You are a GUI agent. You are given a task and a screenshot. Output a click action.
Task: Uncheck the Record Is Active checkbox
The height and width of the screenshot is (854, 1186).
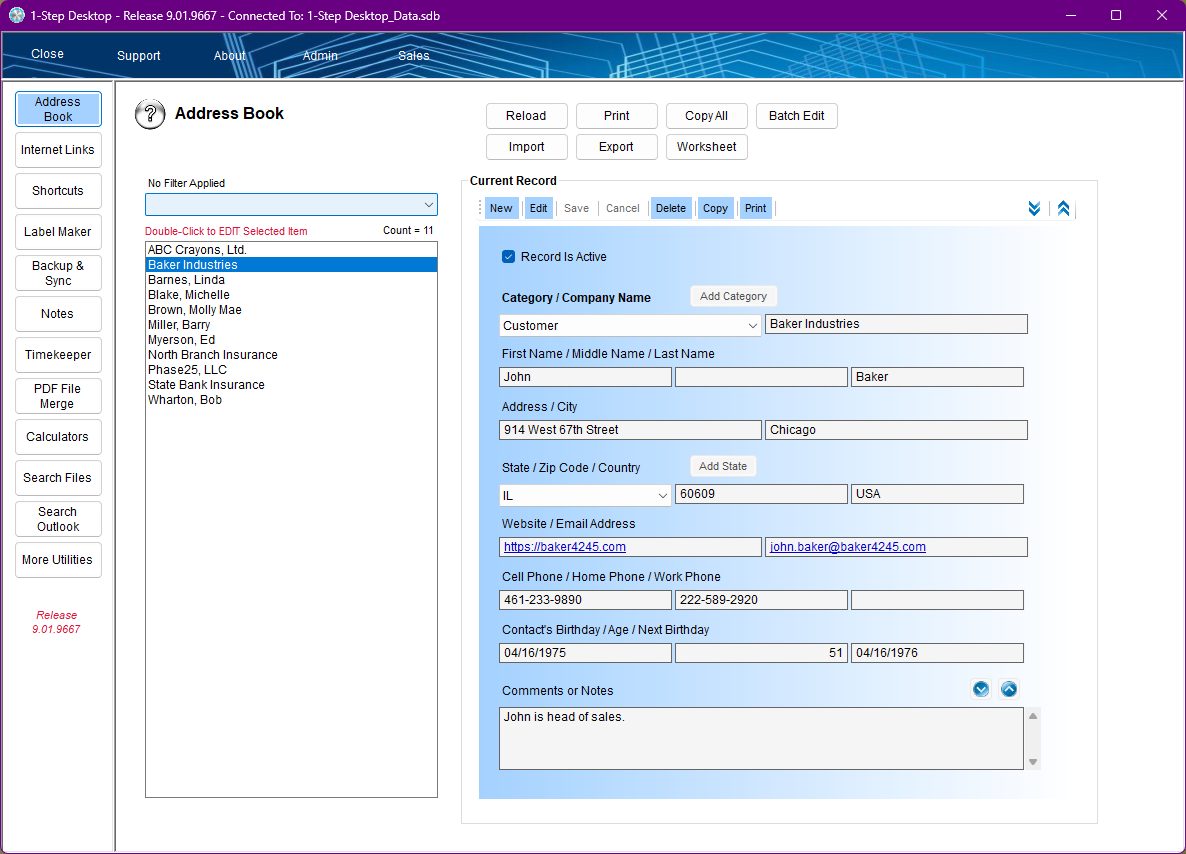coord(508,256)
